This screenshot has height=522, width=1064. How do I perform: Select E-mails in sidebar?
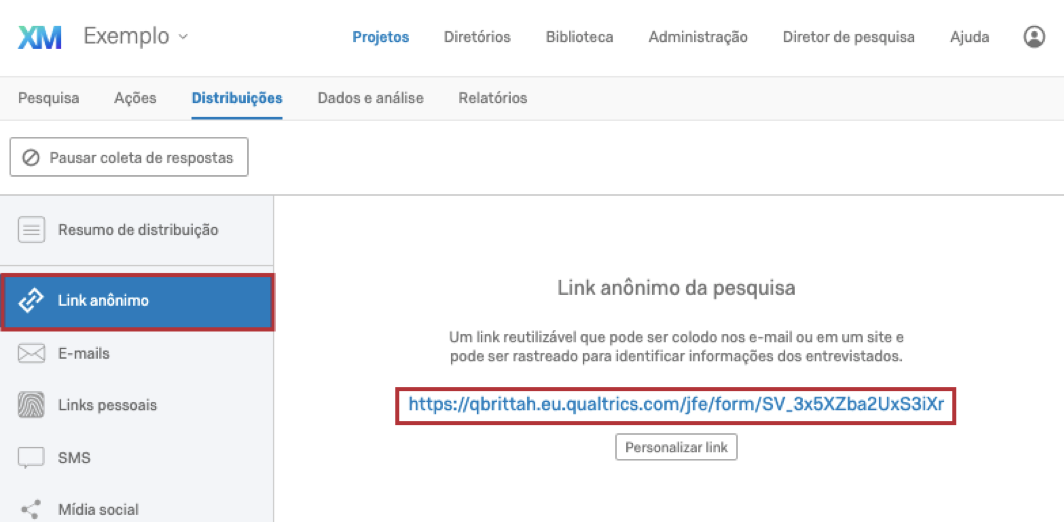pyautogui.click(x=137, y=354)
